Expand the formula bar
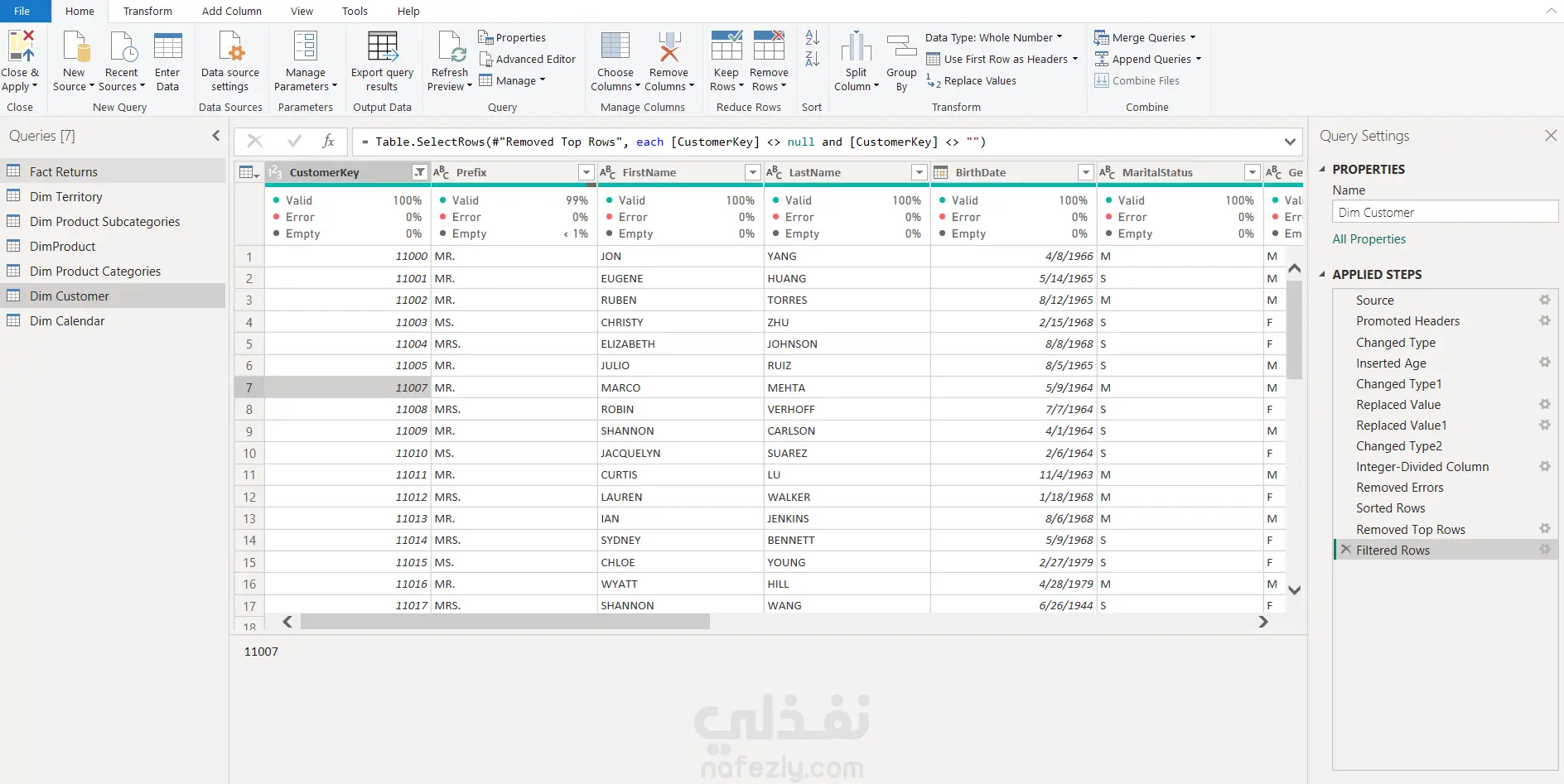Image resolution: width=1564 pixels, height=784 pixels. pyautogui.click(x=1290, y=142)
